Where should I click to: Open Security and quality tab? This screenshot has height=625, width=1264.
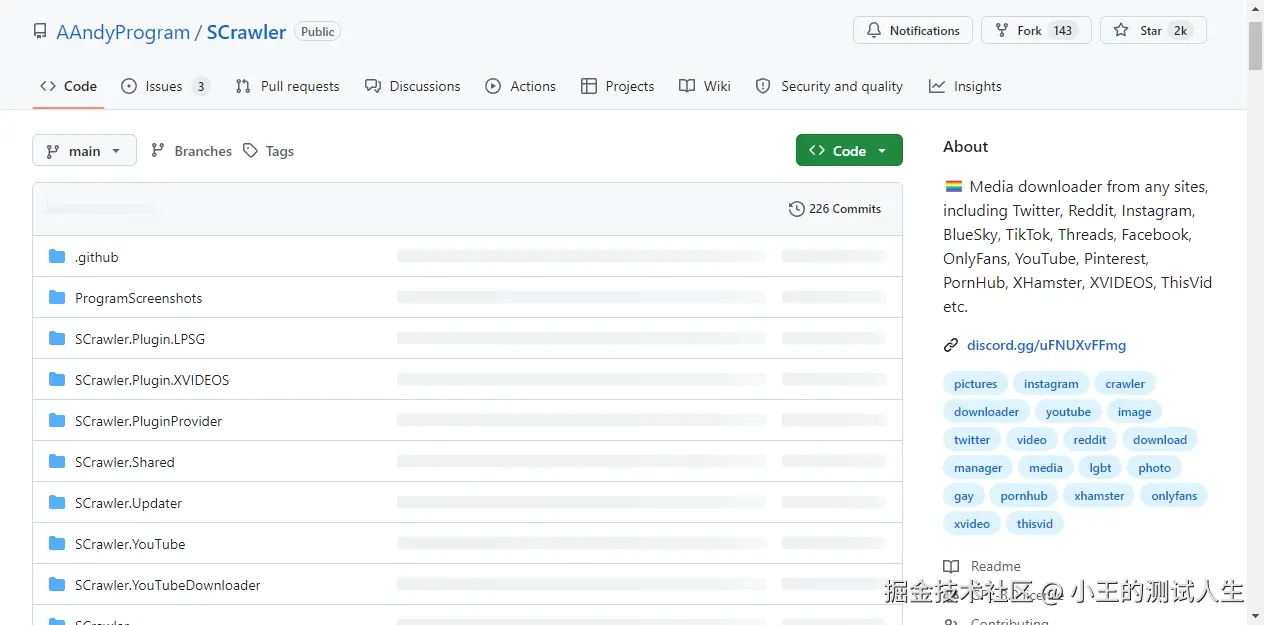829,86
